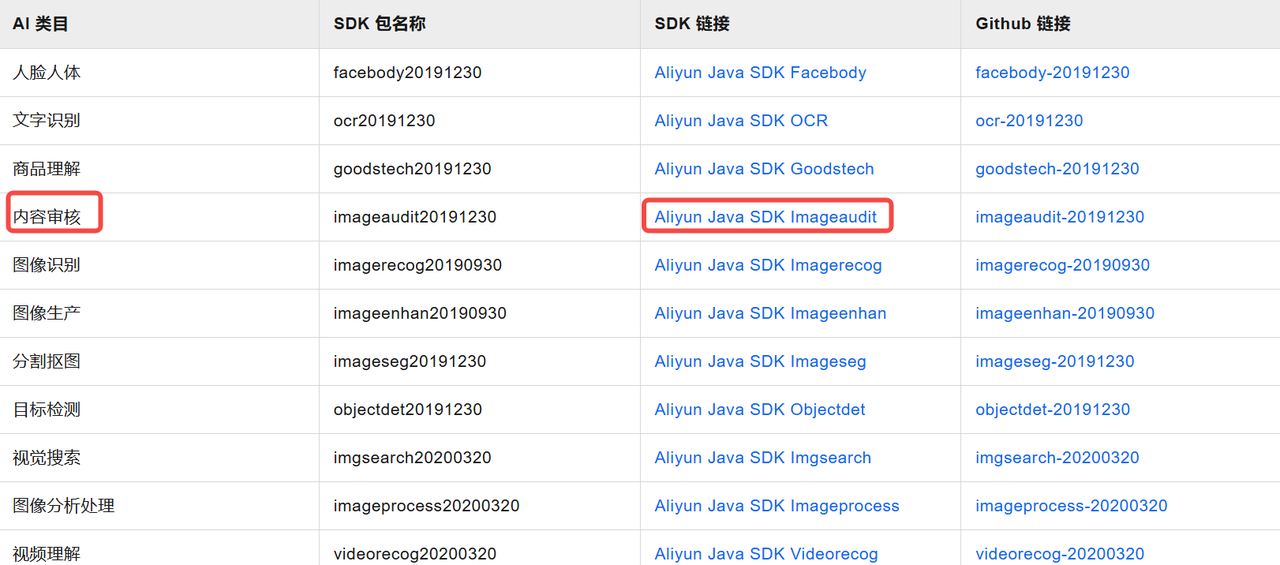Open Aliyun Java SDK Imageaudit link
This screenshot has width=1280, height=565.
[765, 217]
